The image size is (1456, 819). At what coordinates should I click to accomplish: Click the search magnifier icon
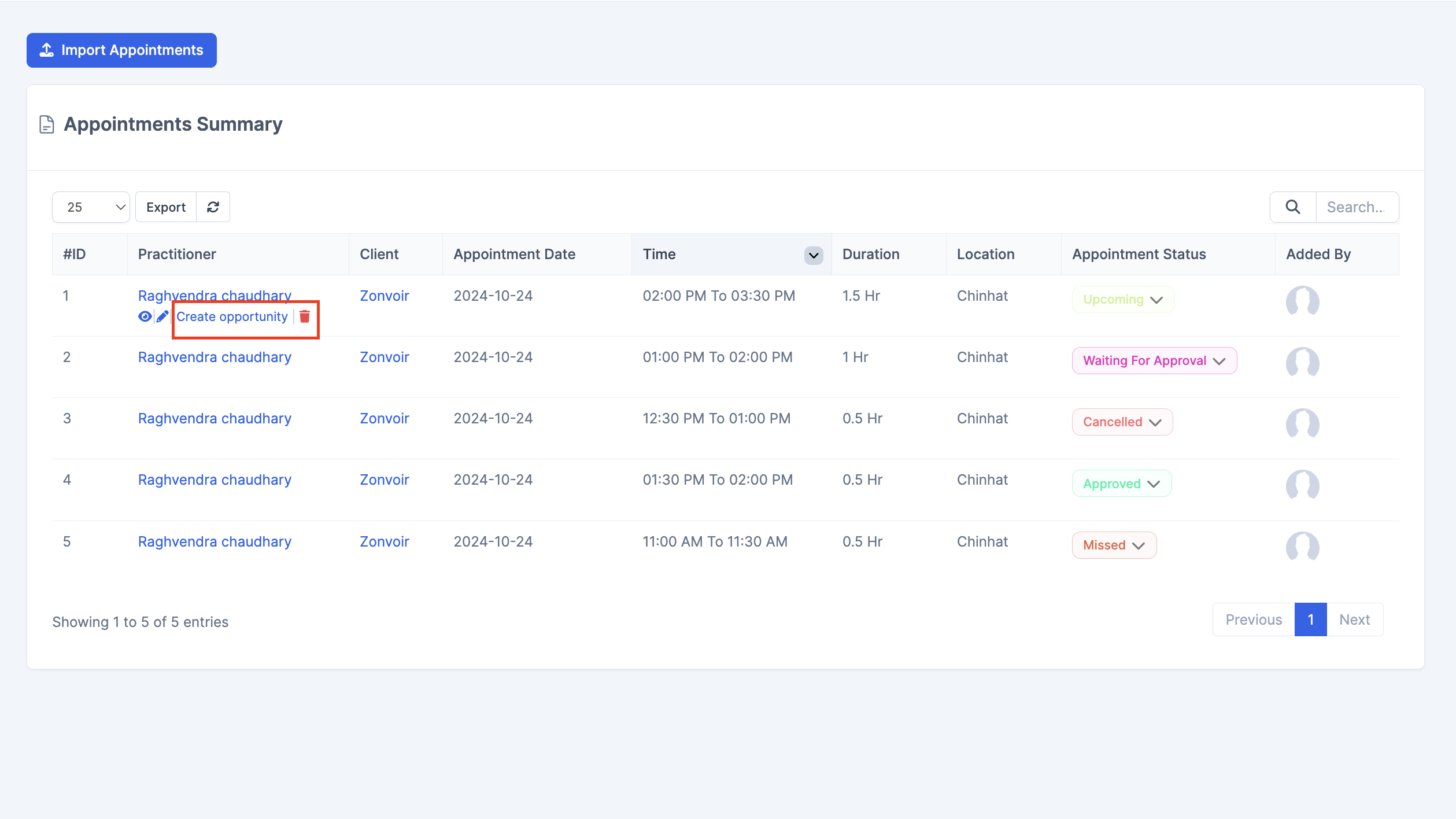[x=1293, y=207]
